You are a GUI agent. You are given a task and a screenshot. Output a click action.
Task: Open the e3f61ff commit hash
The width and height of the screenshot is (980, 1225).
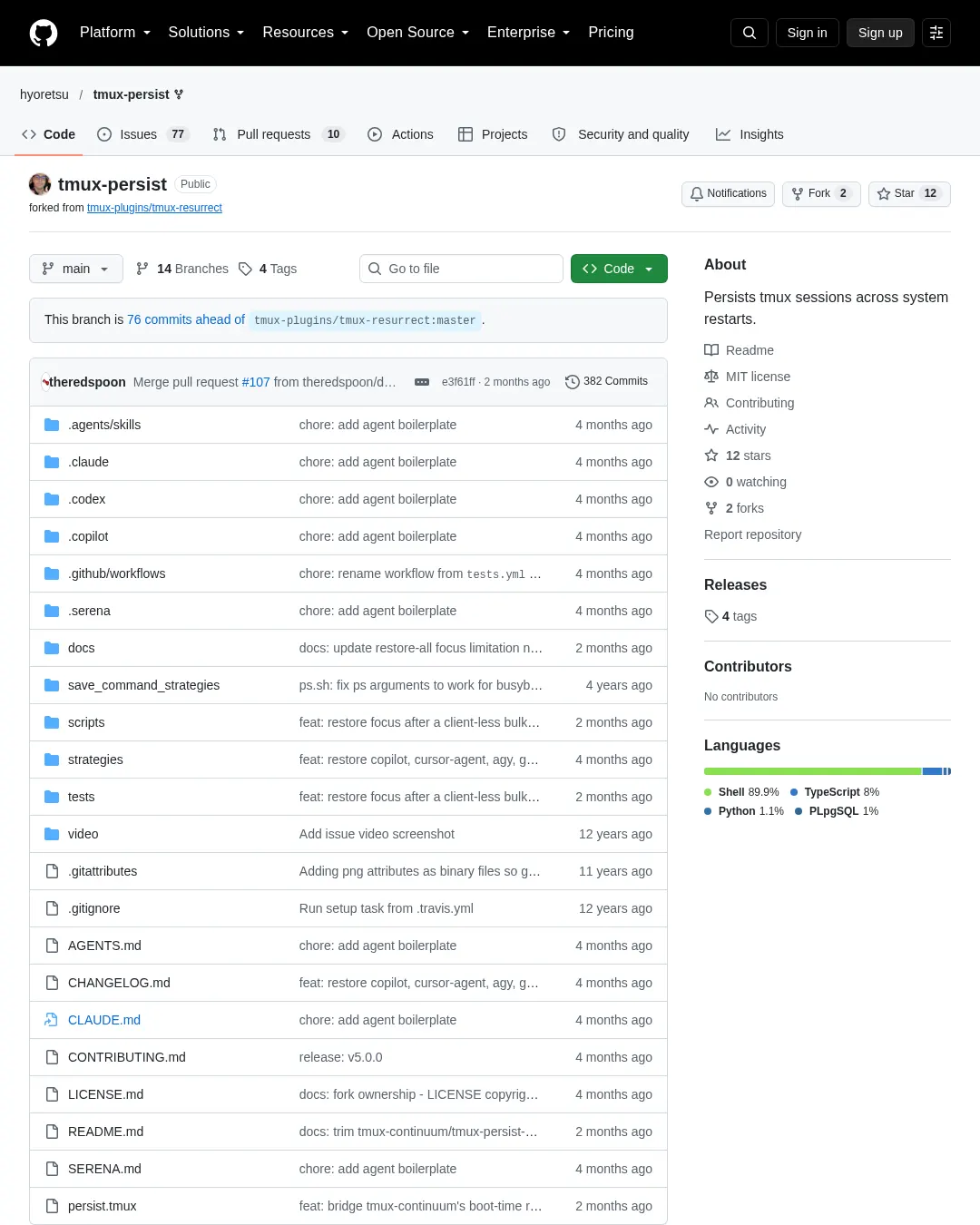tap(458, 382)
